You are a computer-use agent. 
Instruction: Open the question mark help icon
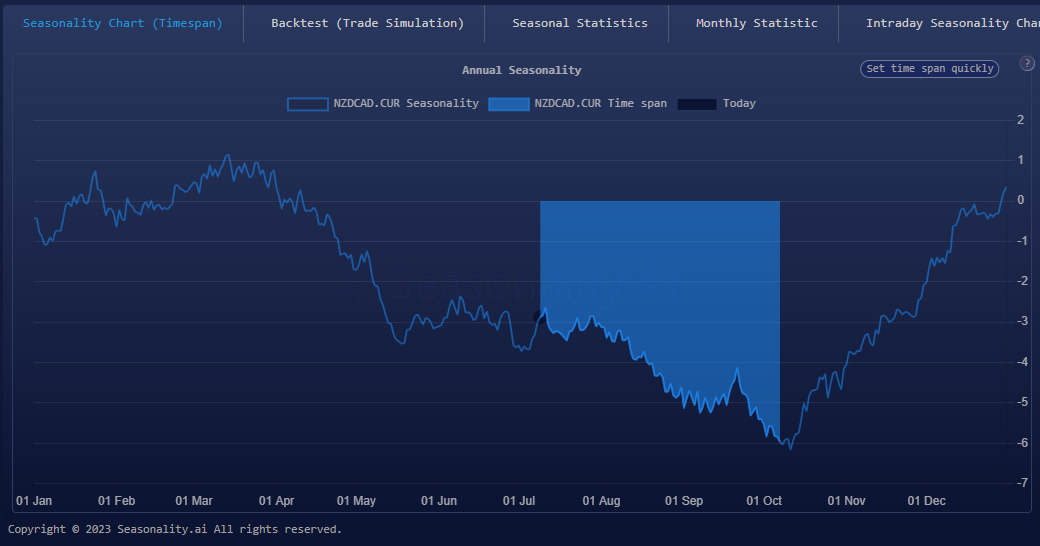[1027, 63]
